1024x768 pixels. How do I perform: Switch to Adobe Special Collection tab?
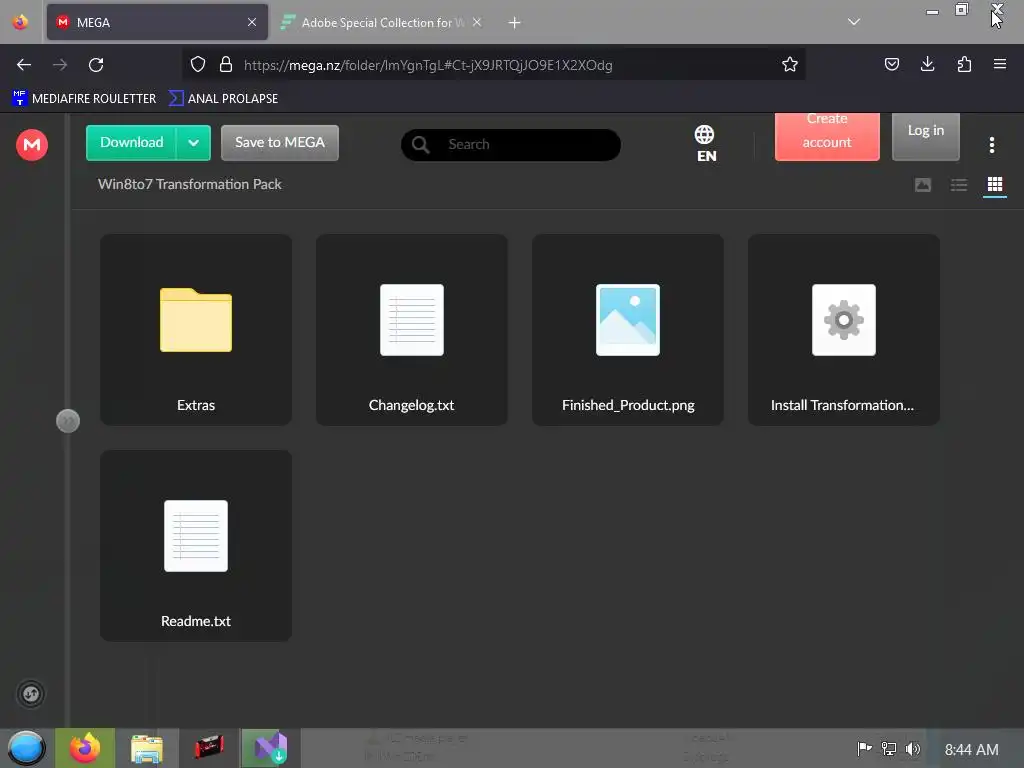(x=382, y=22)
